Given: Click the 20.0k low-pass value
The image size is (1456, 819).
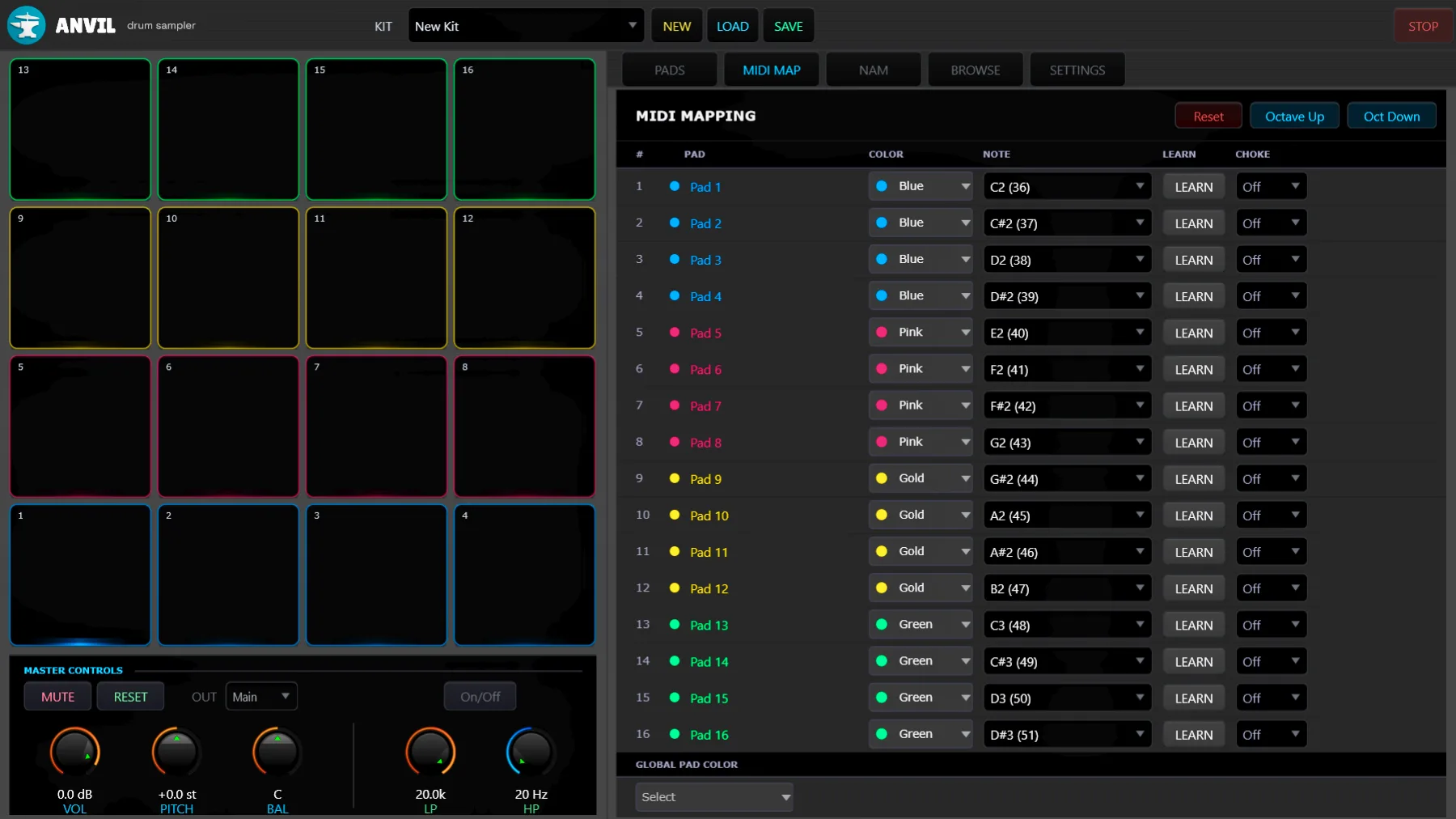Looking at the screenshot, I should 430,795.
